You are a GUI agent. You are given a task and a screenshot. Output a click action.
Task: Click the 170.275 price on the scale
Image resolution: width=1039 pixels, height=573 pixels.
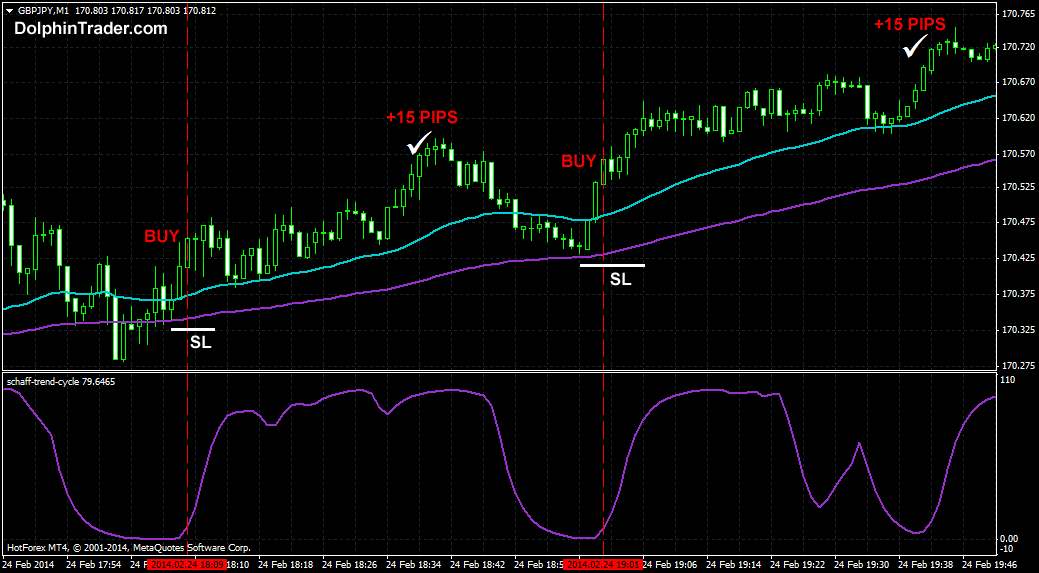[x=1018, y=365]
